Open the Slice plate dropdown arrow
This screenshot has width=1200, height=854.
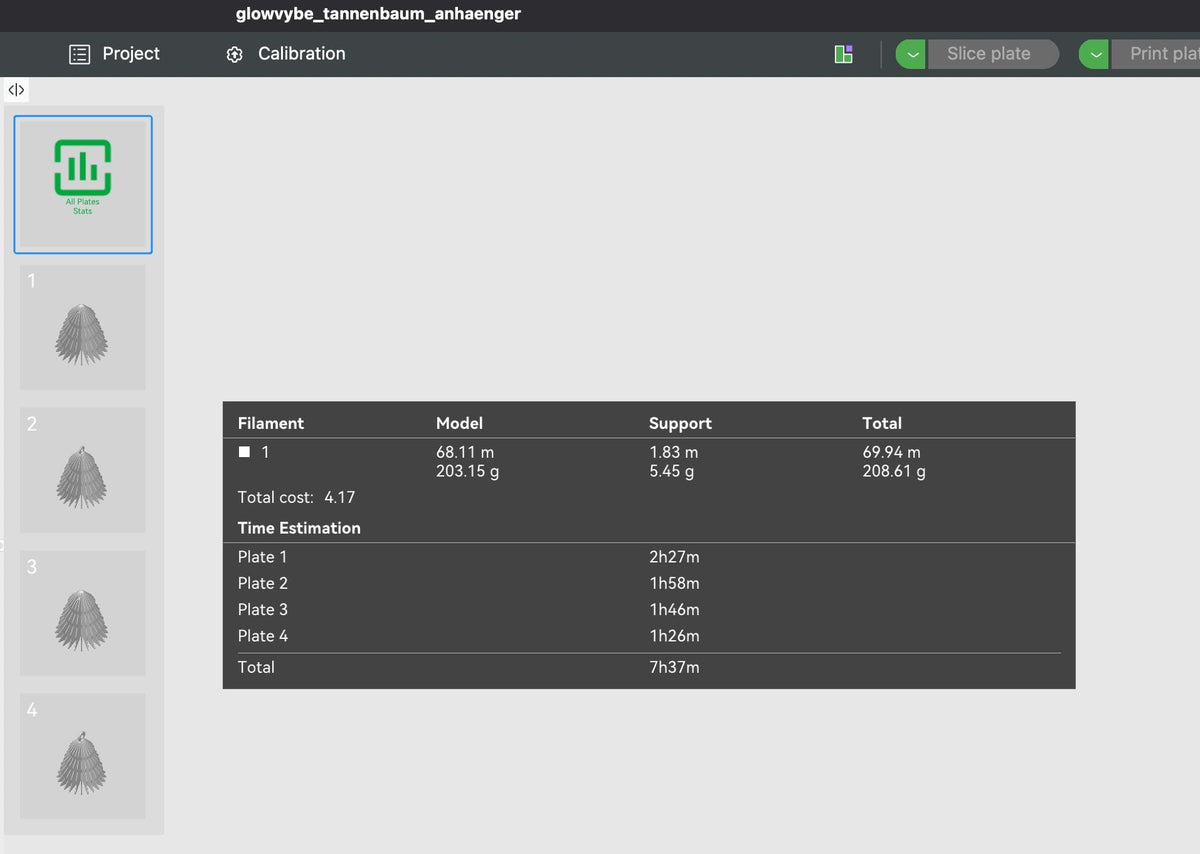[x=911, y=54]
